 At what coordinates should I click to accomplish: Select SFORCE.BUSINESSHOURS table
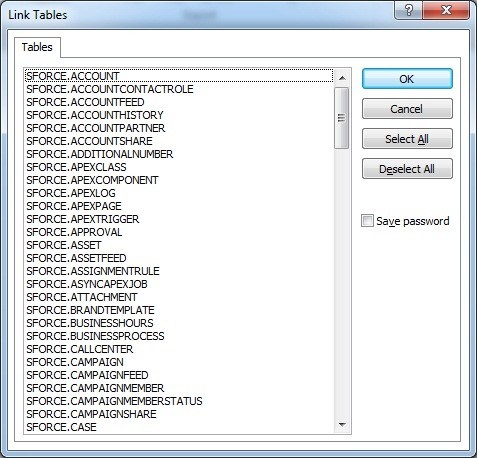point(179,323)
